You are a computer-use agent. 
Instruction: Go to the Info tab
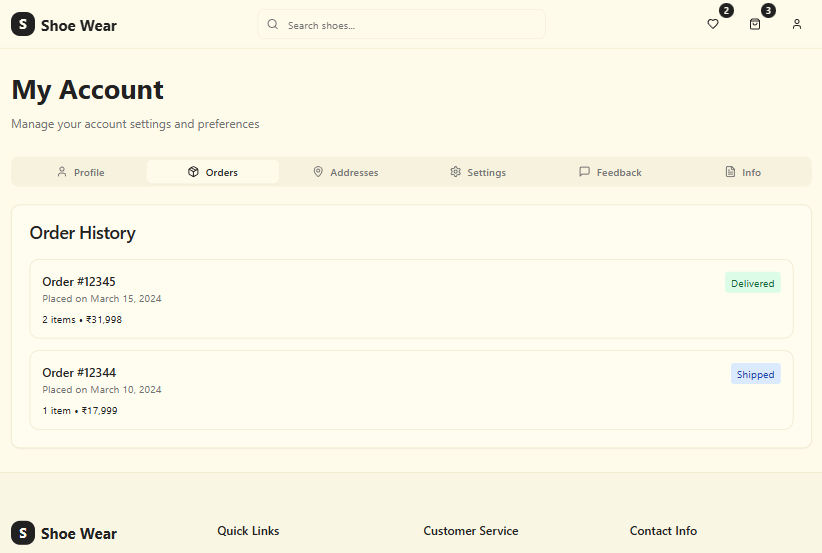point(743,172)
